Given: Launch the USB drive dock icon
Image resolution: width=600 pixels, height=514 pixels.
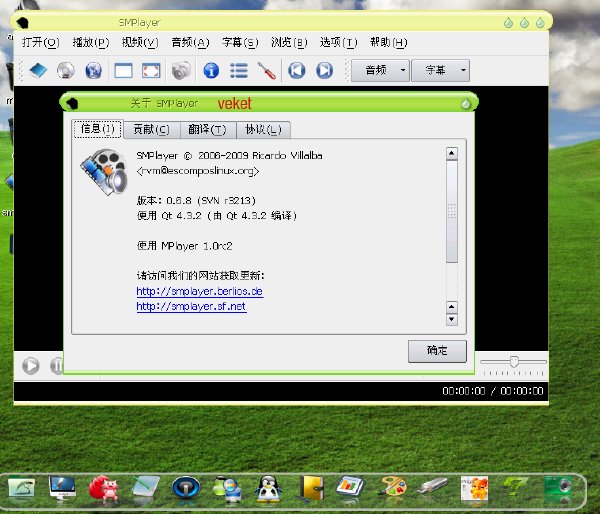Looking at the screenshot, I should [432, 485].
